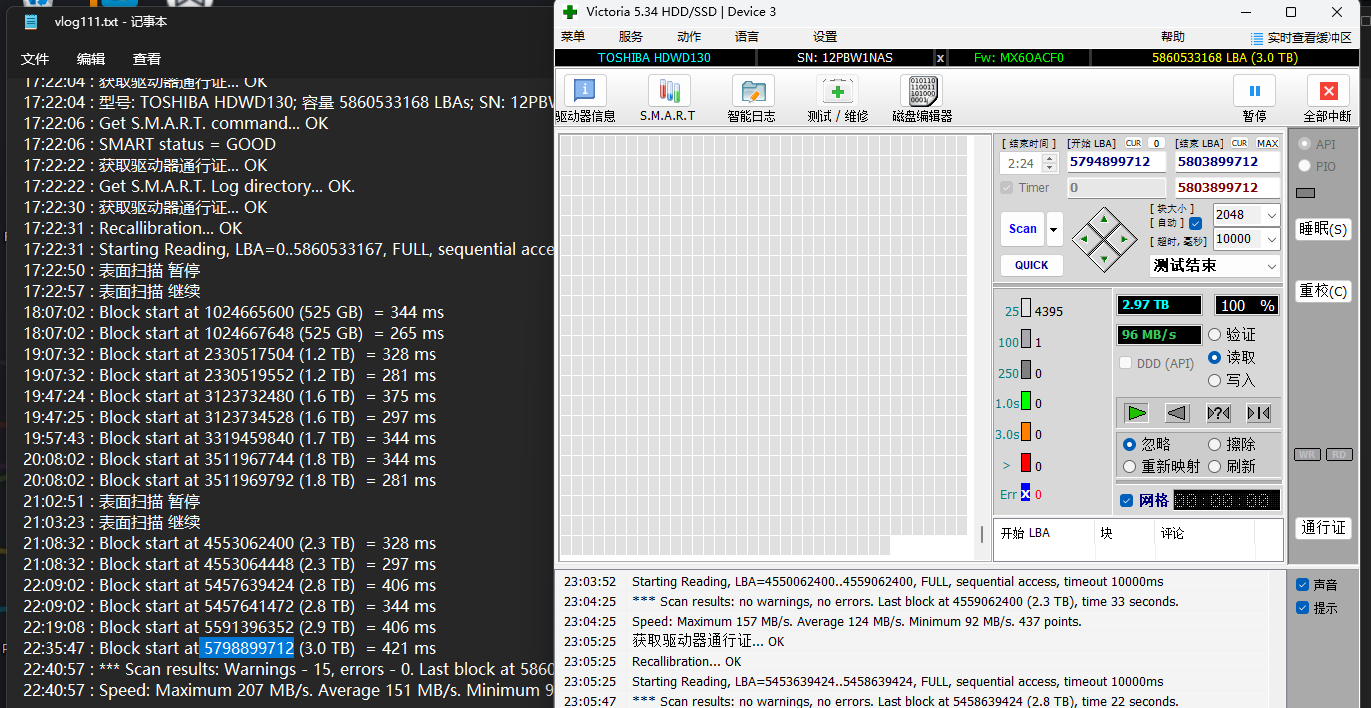The height and width of the screenshot is (708, 1371).
Task: Click the end time 2:24 spinner arrows
Action: coord(1049,163)
